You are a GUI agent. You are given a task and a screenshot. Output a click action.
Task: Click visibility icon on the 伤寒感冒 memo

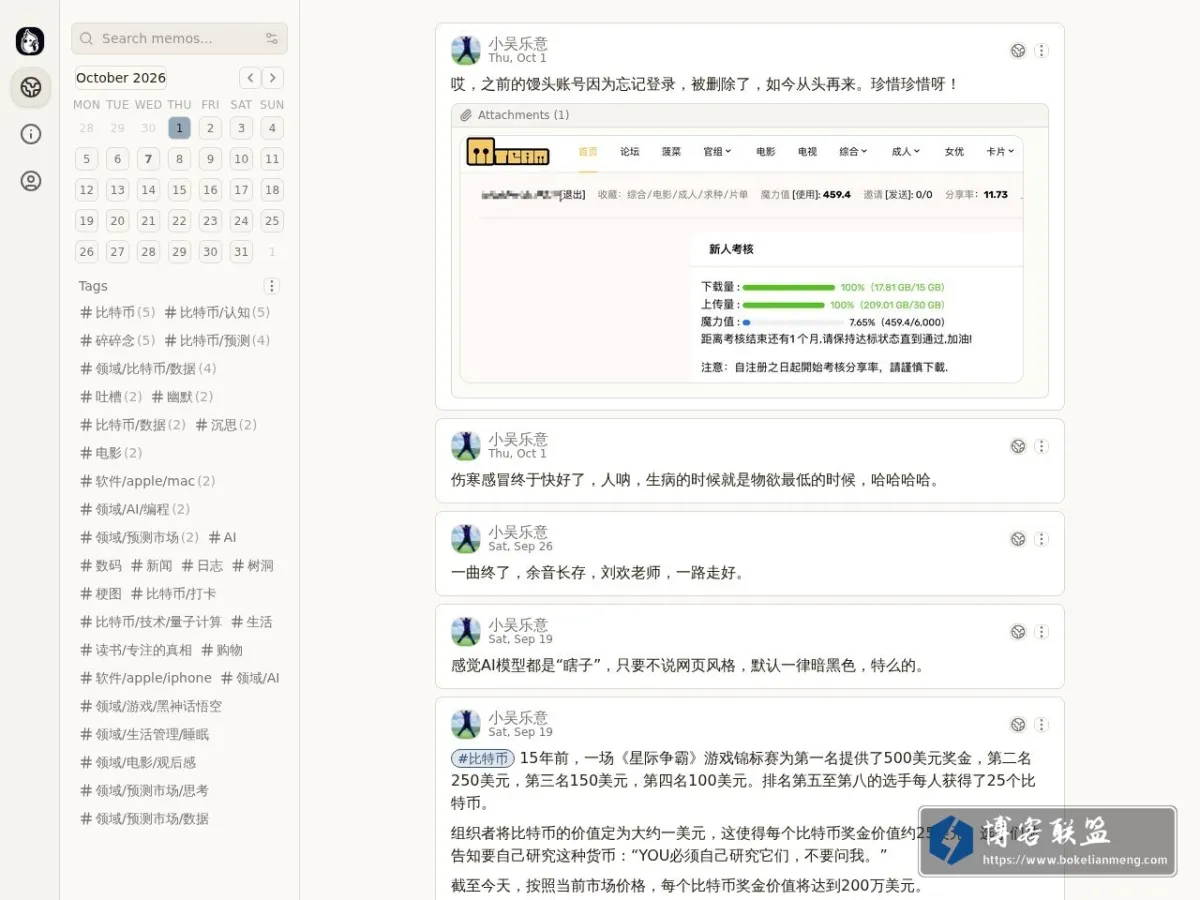coord(1018,446)
